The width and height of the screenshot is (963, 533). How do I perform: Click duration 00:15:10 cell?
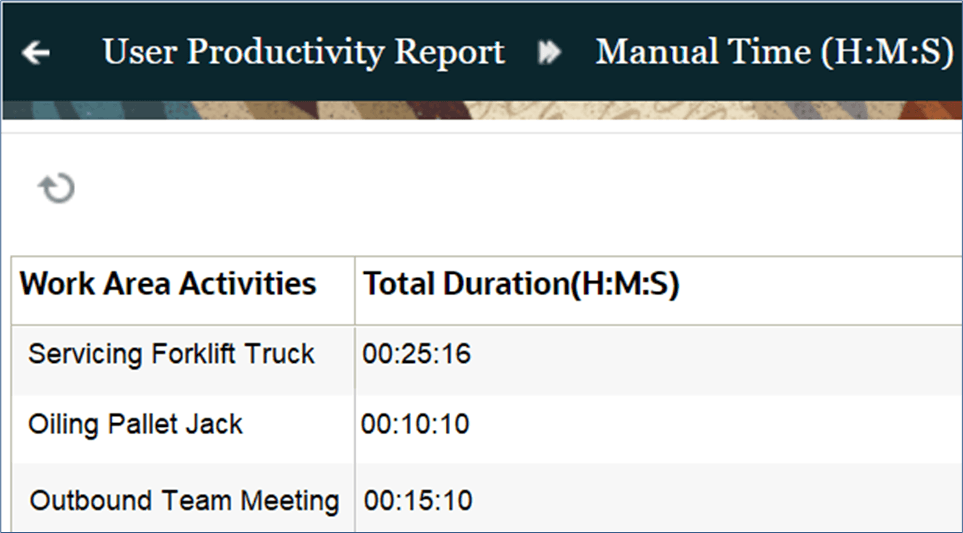[x=417, y=500]
